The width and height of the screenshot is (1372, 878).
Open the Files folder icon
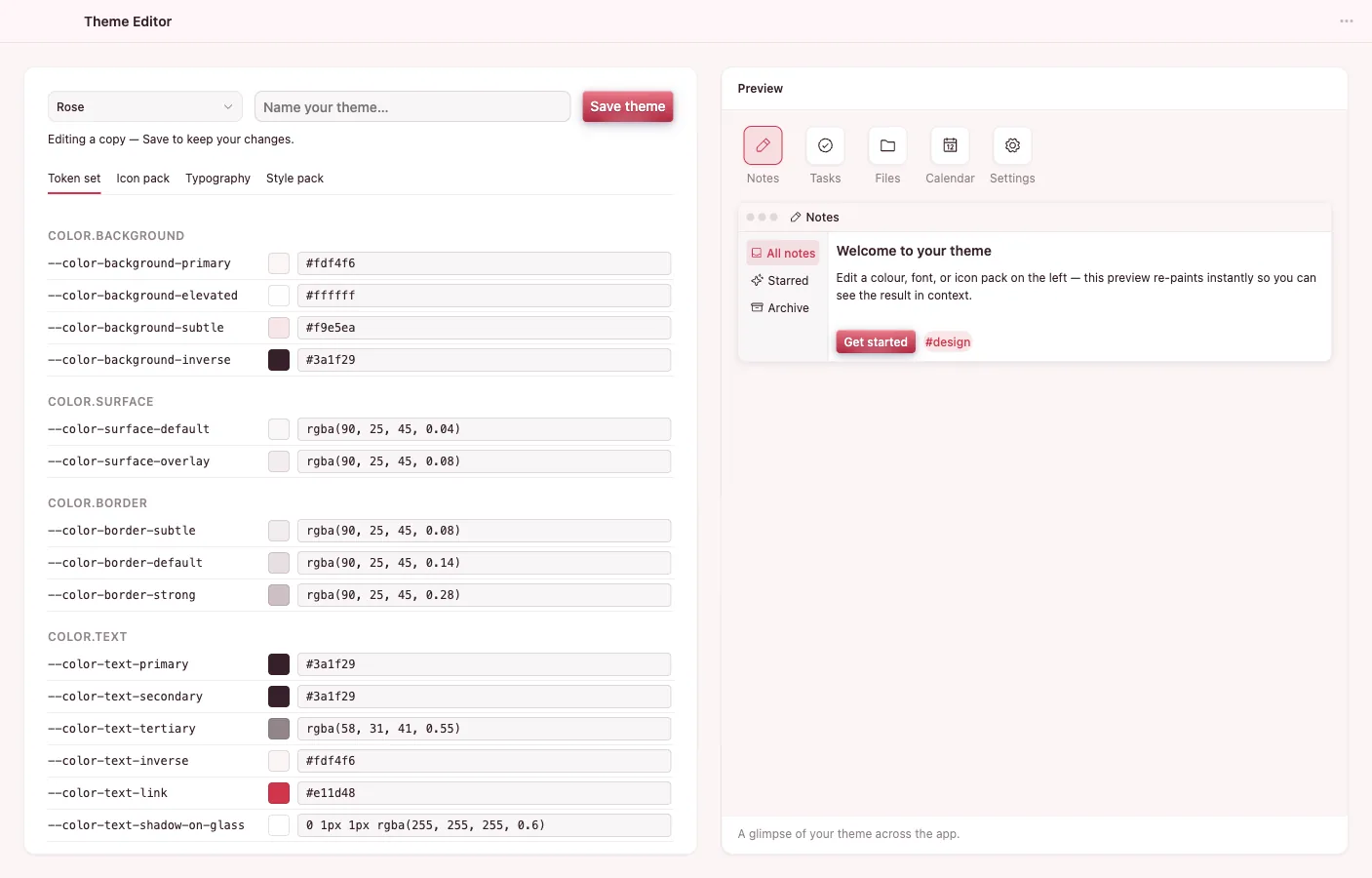(x=887, y=145)
